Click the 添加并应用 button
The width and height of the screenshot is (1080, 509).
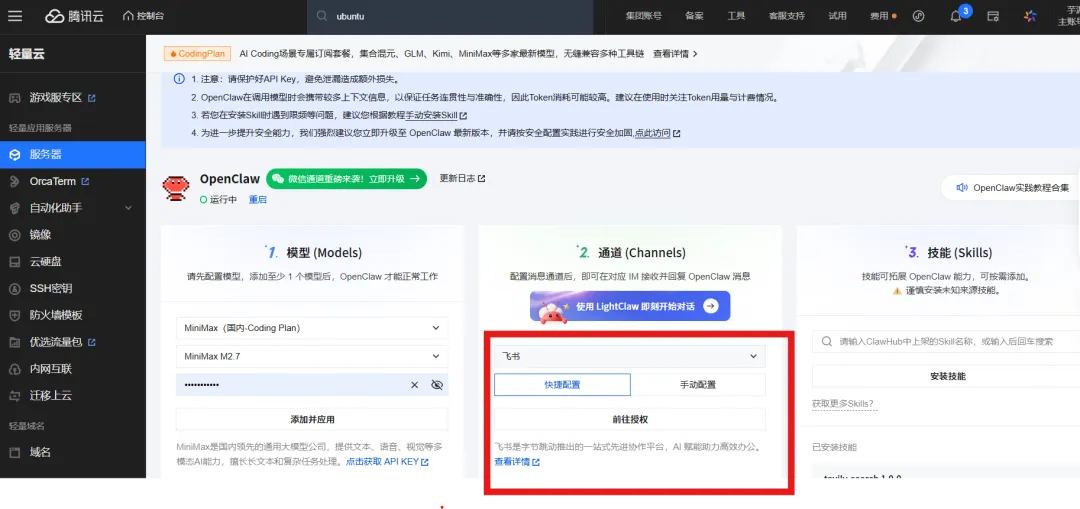(312, 419)
